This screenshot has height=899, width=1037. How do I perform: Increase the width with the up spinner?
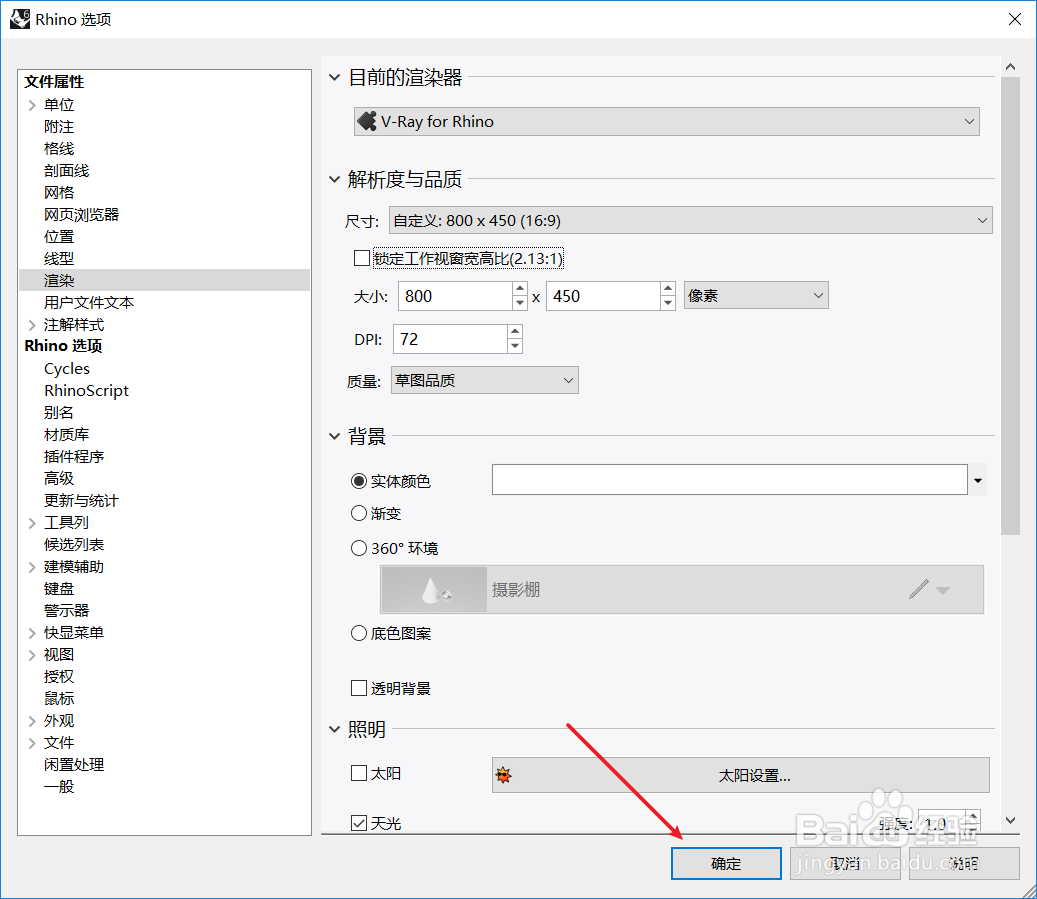pos(520,288)
